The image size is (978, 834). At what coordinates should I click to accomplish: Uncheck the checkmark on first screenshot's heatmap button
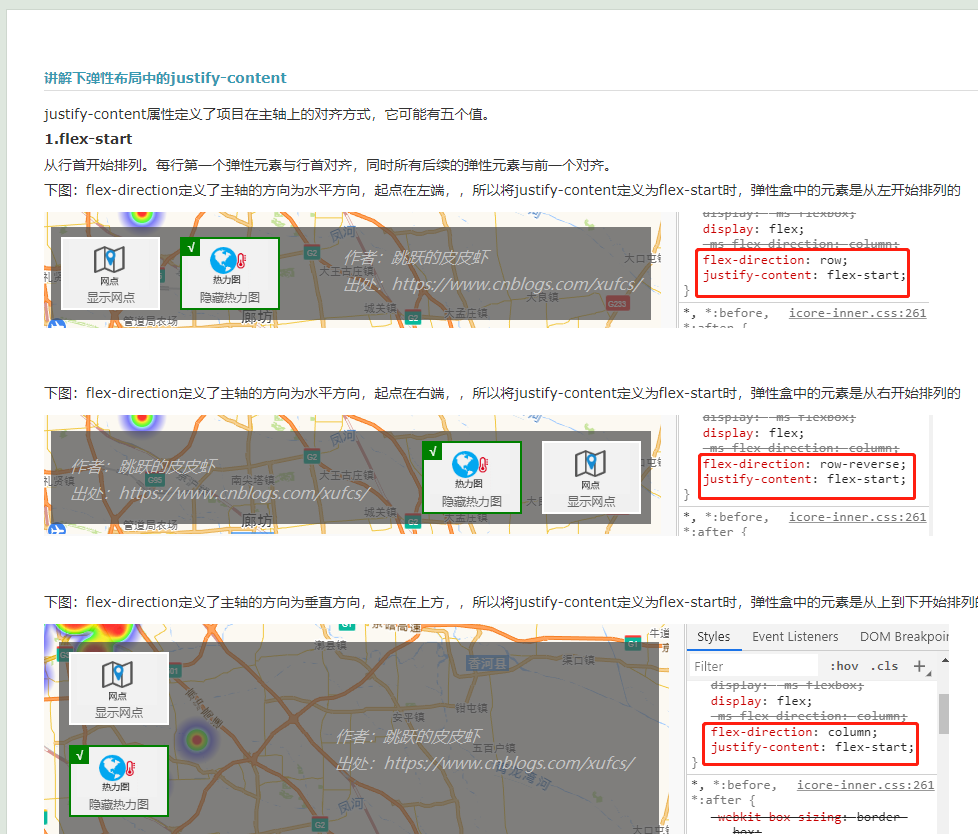click(x=193, y=245)
